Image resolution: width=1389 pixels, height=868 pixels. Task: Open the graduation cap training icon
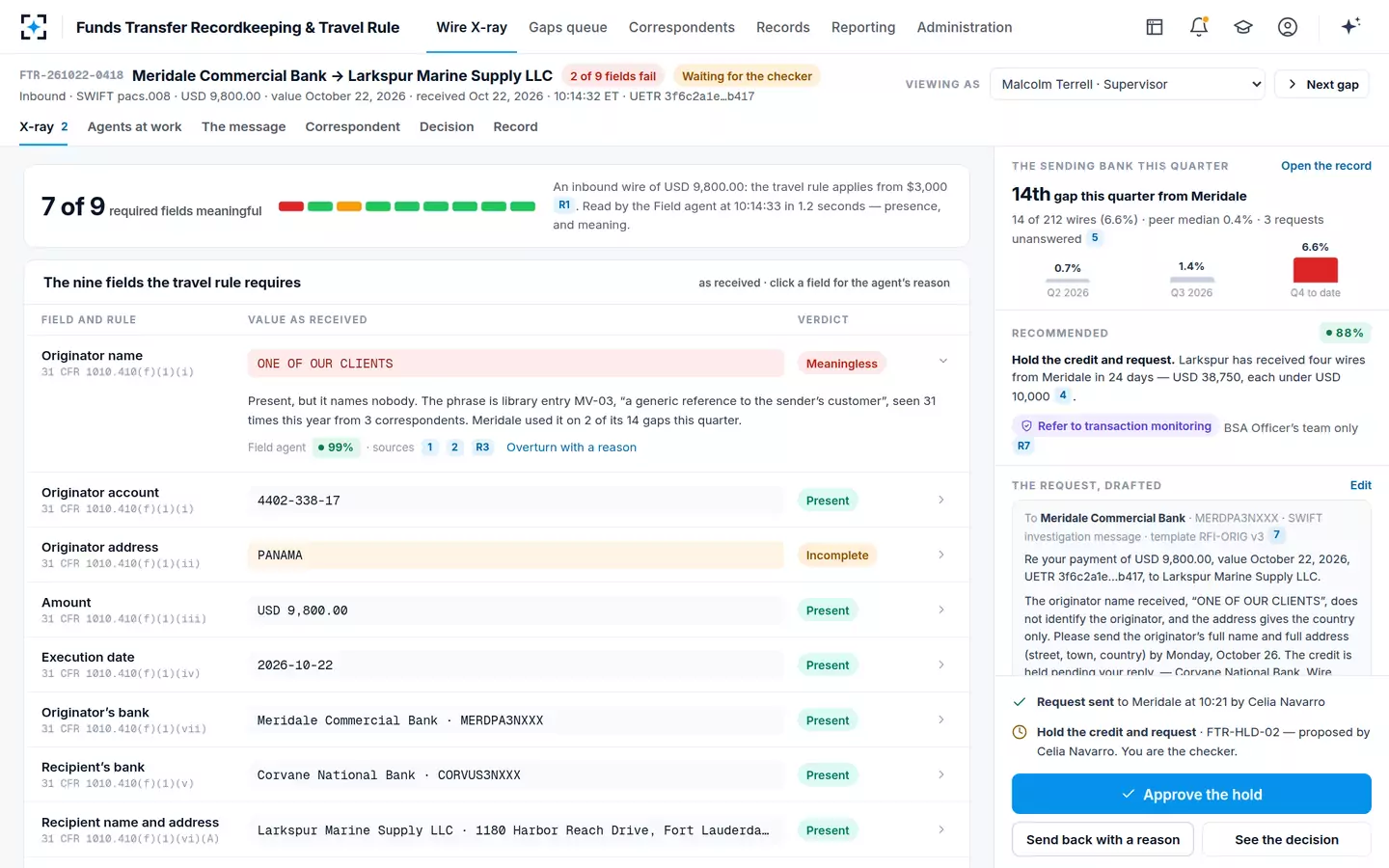pyautogui.click(x=1243, y=27)
